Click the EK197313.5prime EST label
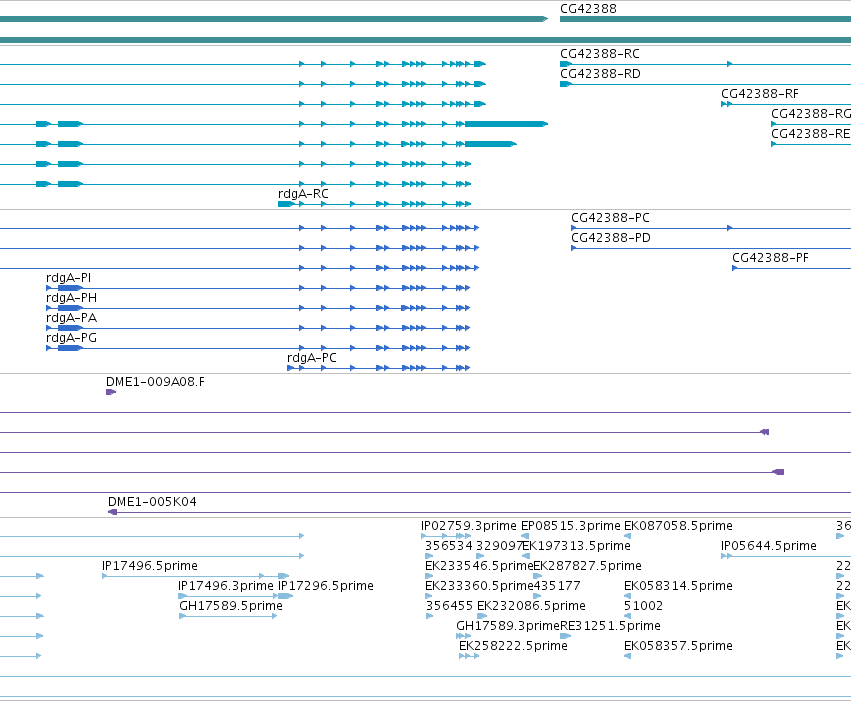Image resolution: width=851 pixels, height=701 pixels. pyautogui.click(x=576, y=546)
